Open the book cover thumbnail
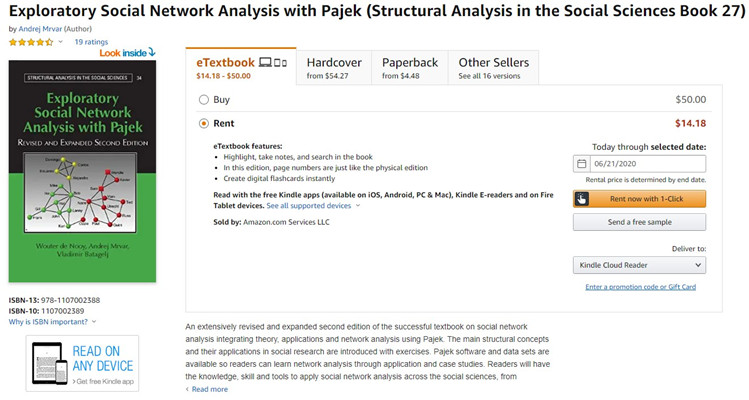The height and width of the screenshot is (400, 749). [81, 172]
